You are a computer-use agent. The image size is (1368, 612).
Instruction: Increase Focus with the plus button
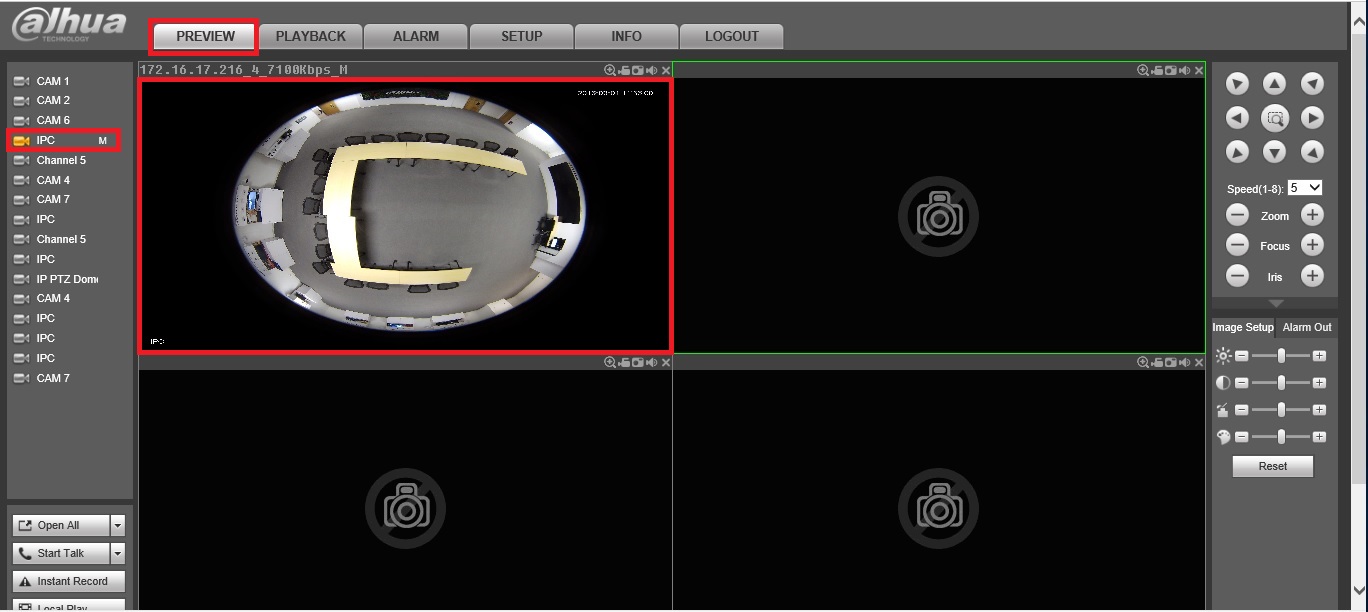[1312, 245]
